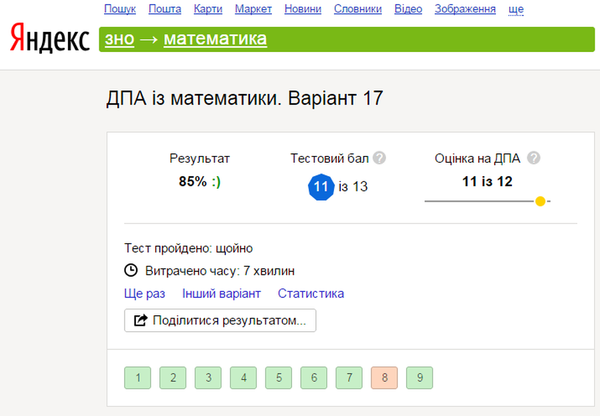Open help icon beside Тестовий бал
Image resolution: width=600 pixels, height=416 pixels.
click(379, 158)
